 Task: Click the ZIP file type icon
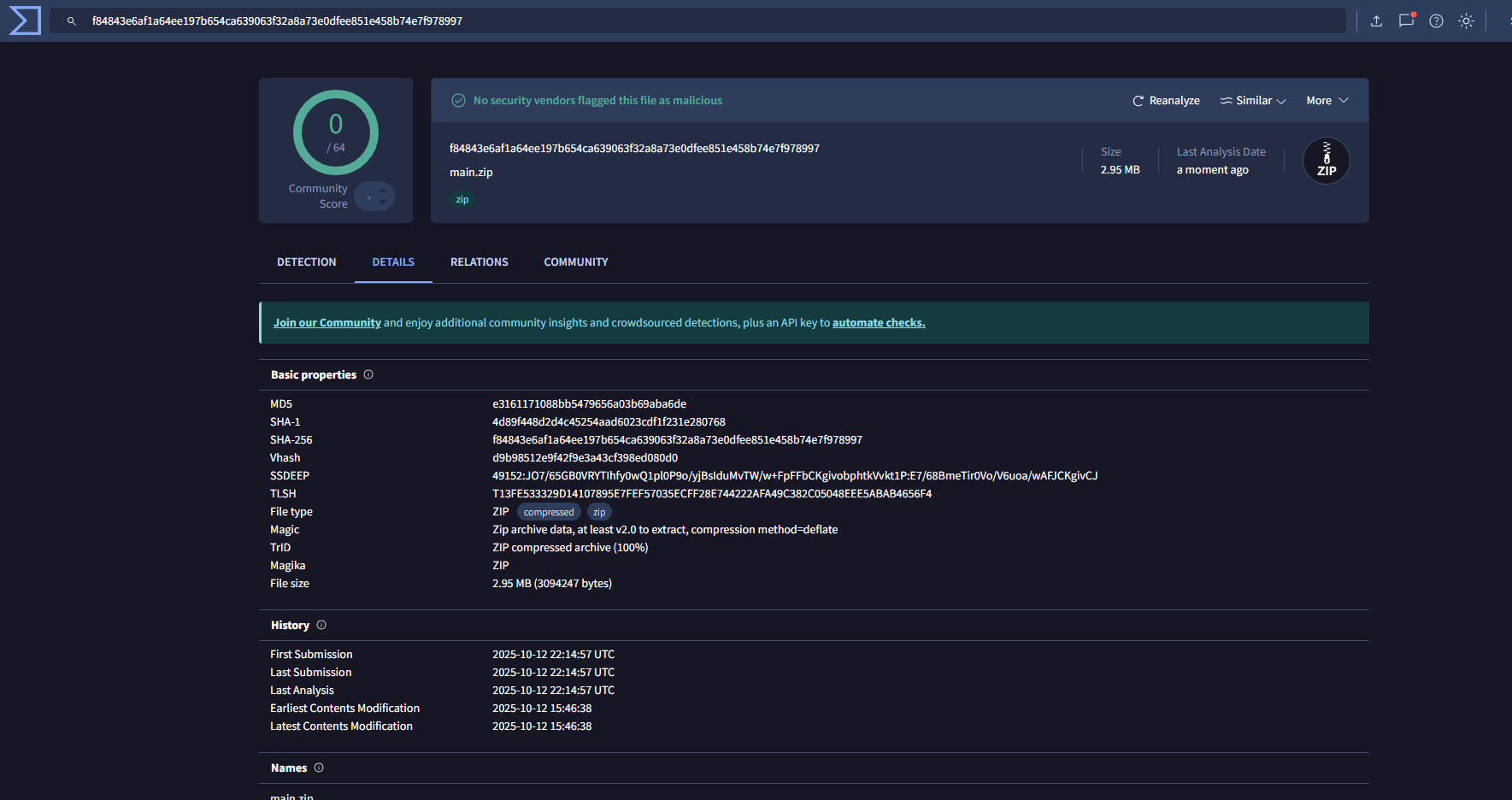1326,161
